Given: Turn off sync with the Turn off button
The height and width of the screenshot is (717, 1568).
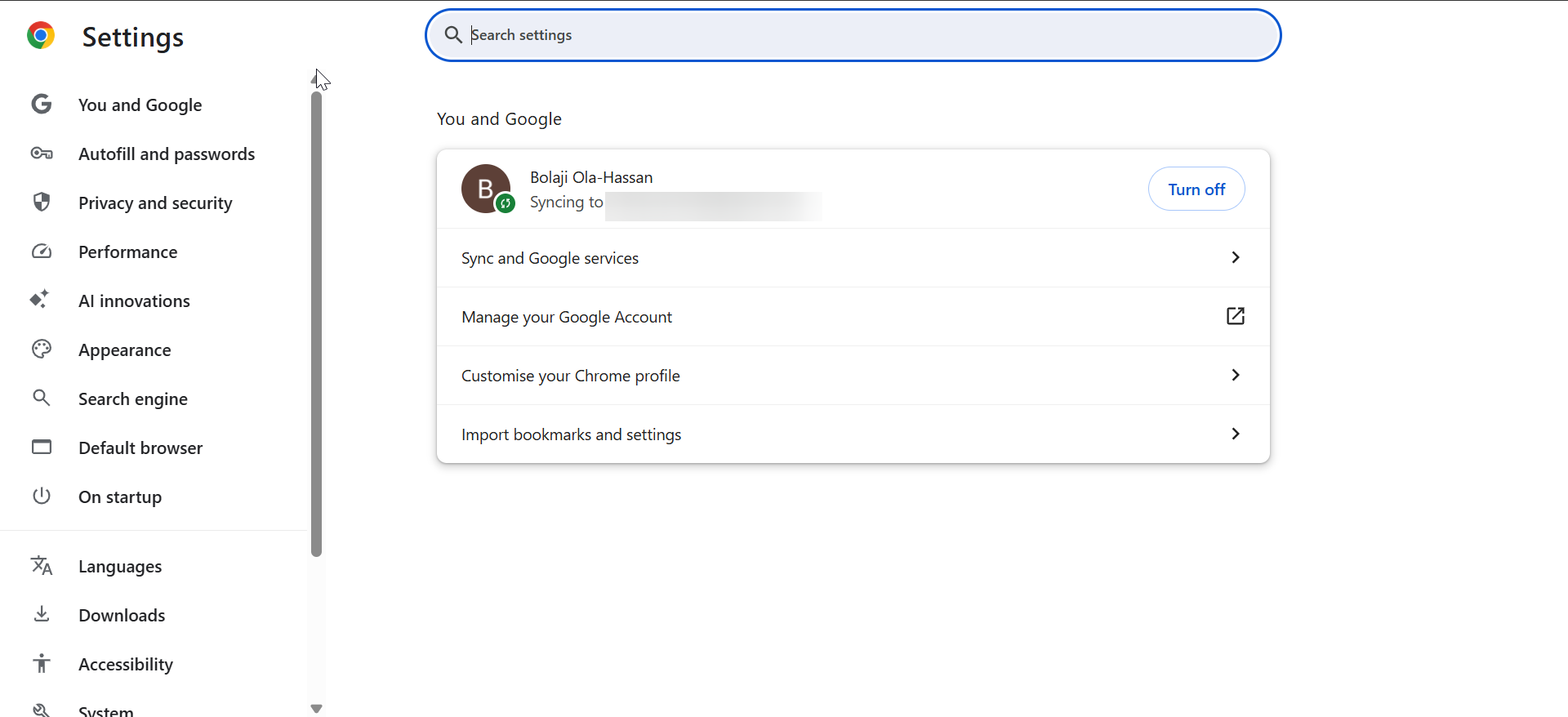Looking at the screenshot, I should coord(1196,189).
